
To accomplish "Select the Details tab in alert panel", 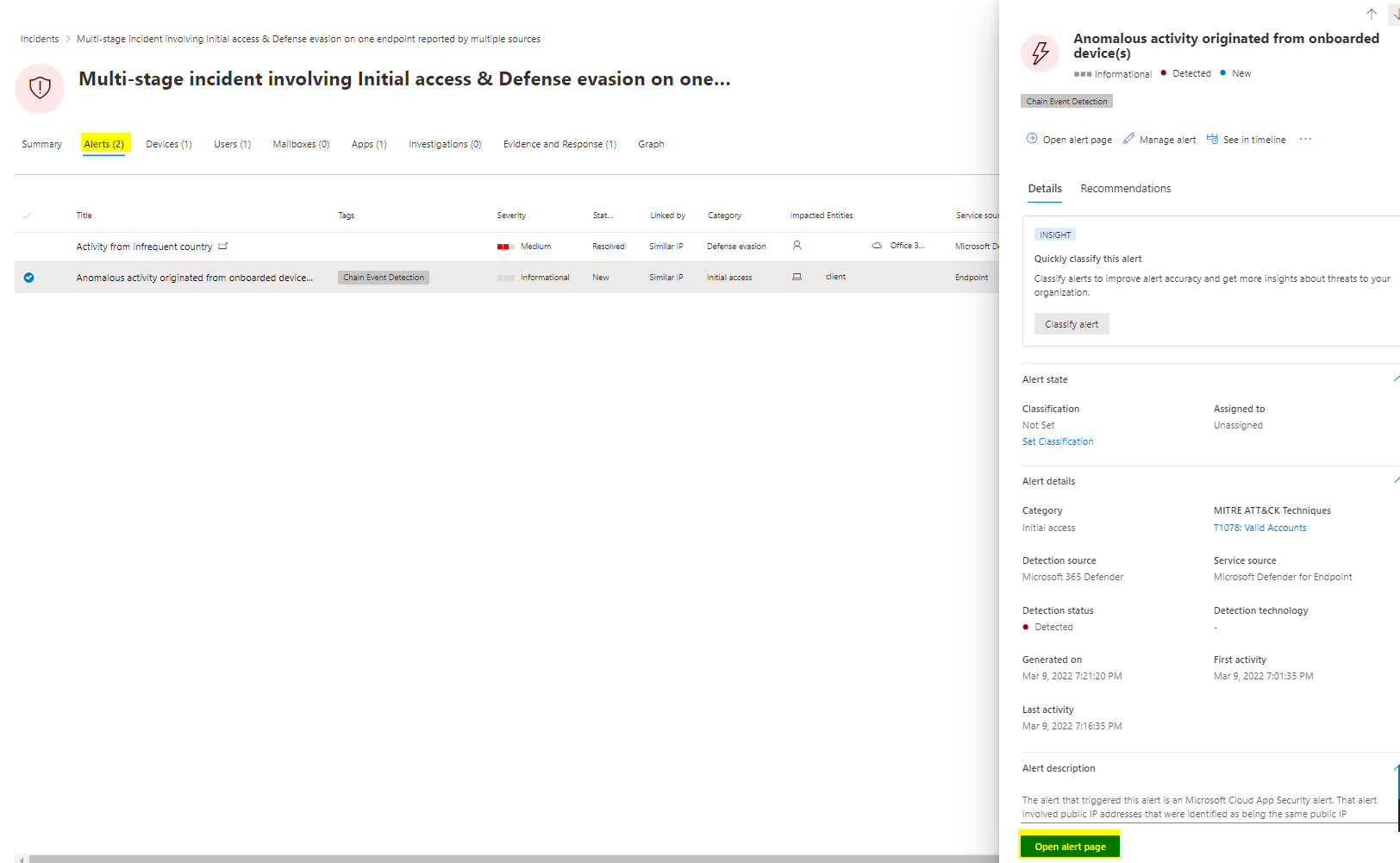I will click(x=1045, y=189).
